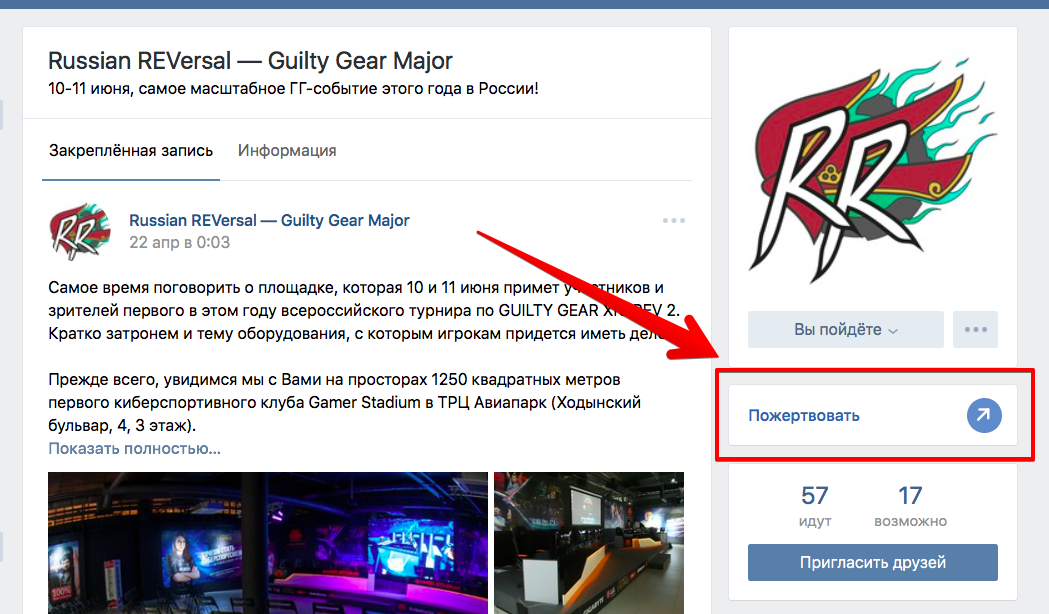Click the small RR avatar in the post header
Screen dimensions: 1049x614
79,231
